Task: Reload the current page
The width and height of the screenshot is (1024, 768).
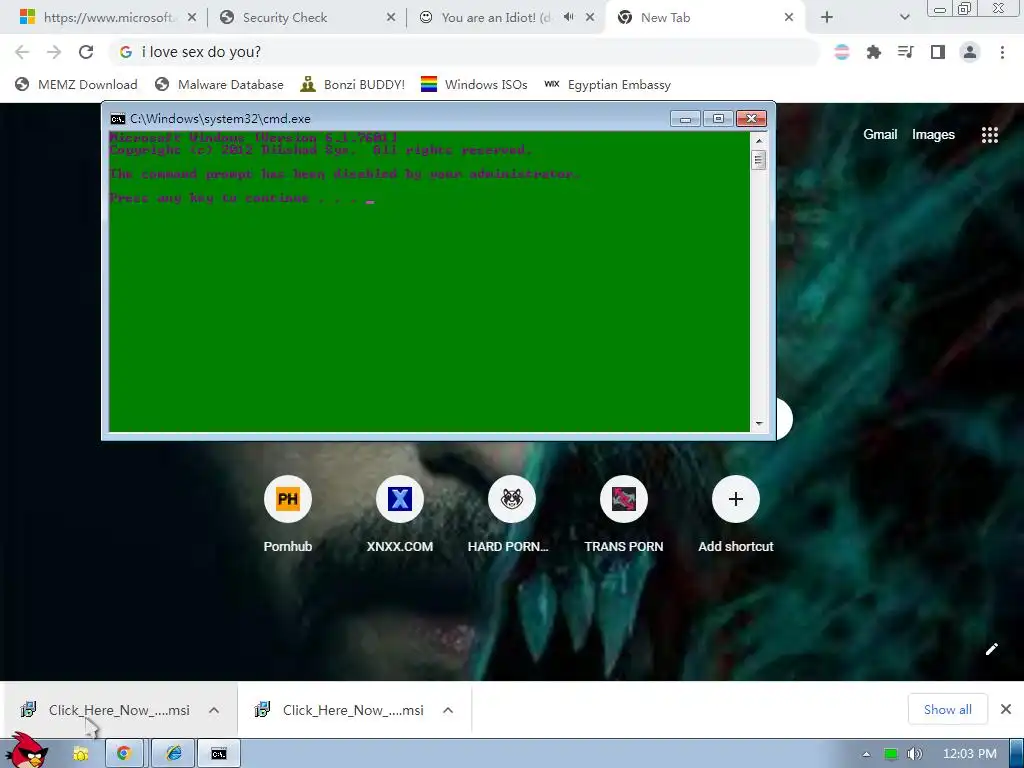Action: [86, 52]
